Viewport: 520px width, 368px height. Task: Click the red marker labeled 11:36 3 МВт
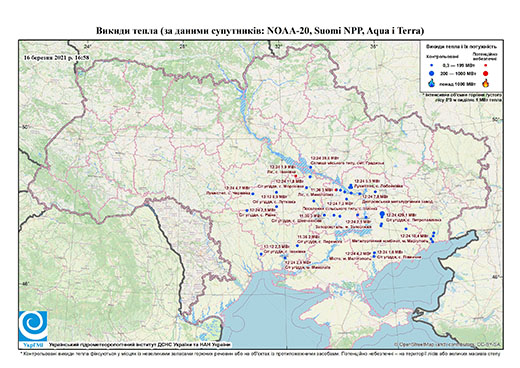336,190
